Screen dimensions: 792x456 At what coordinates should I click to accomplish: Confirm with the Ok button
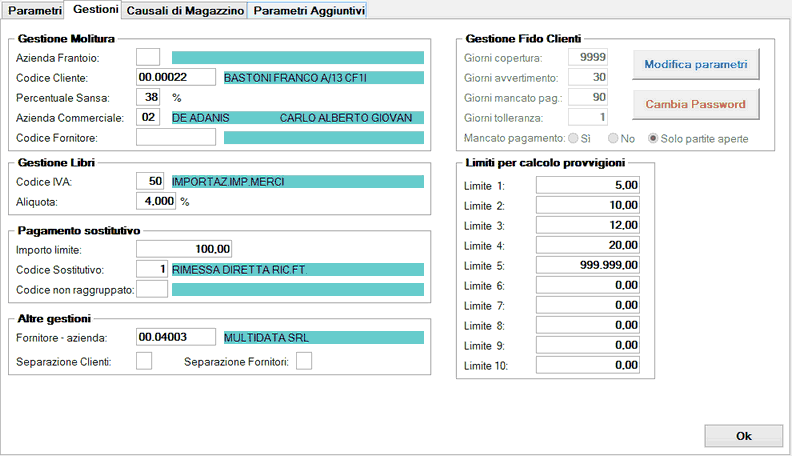tap(744, 436)
